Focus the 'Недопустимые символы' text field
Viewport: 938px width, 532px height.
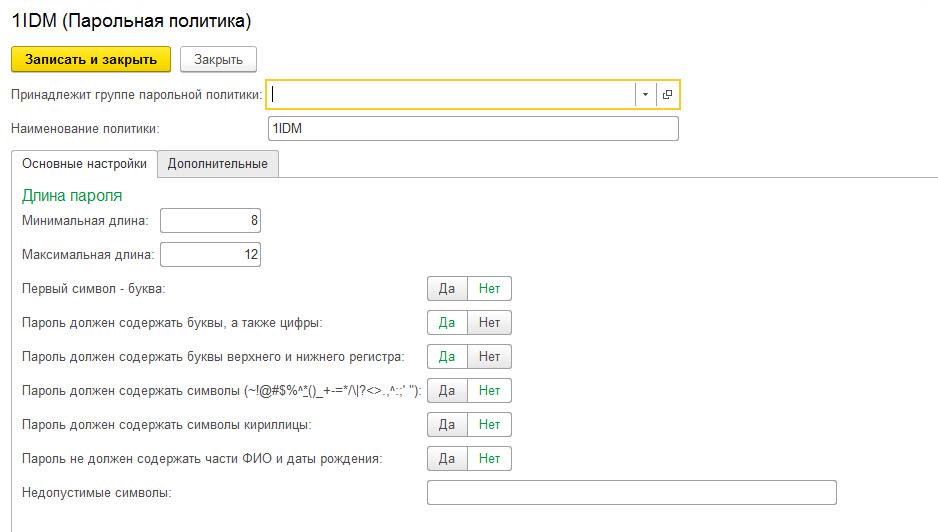[631, 493]
